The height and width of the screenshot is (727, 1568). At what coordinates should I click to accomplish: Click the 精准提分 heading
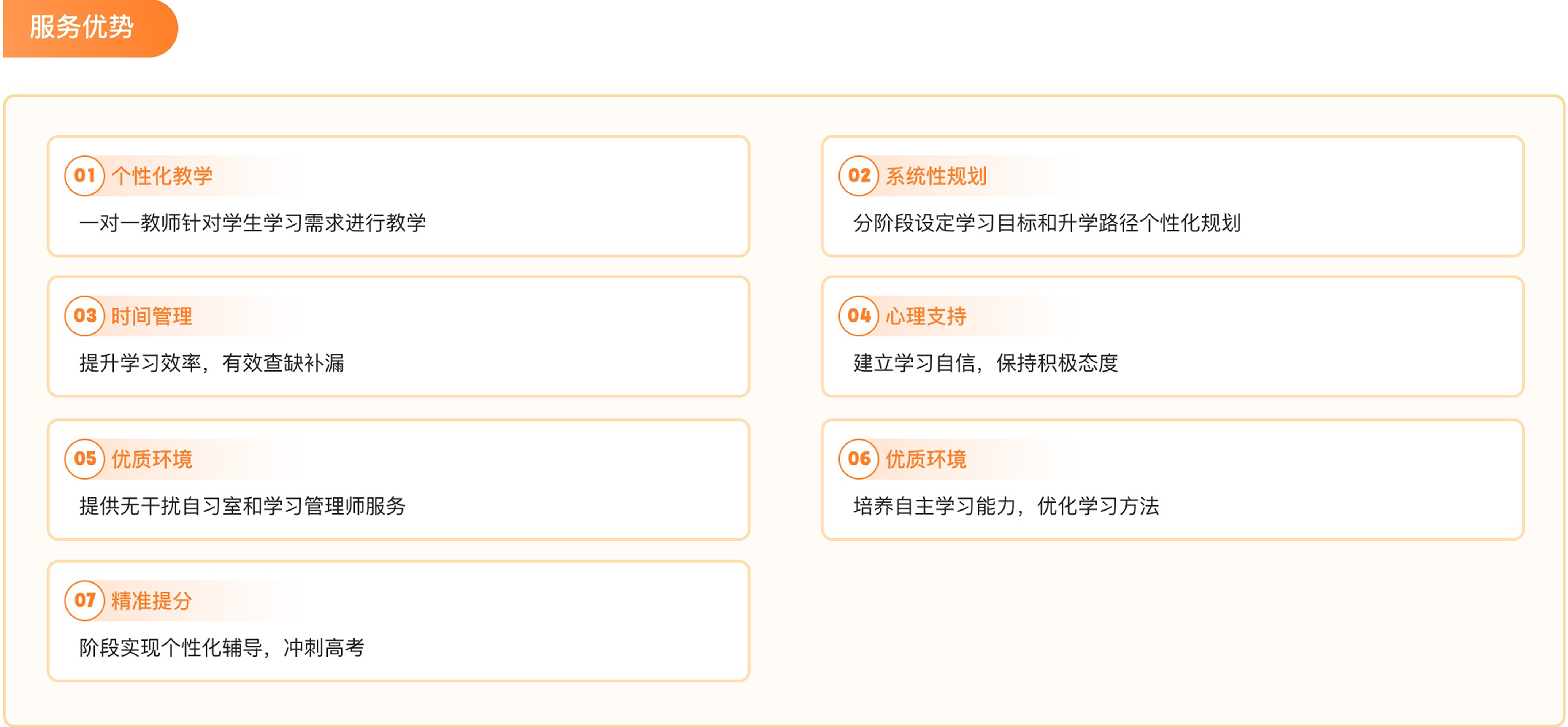pyautogui.click(x=152, y=601)
